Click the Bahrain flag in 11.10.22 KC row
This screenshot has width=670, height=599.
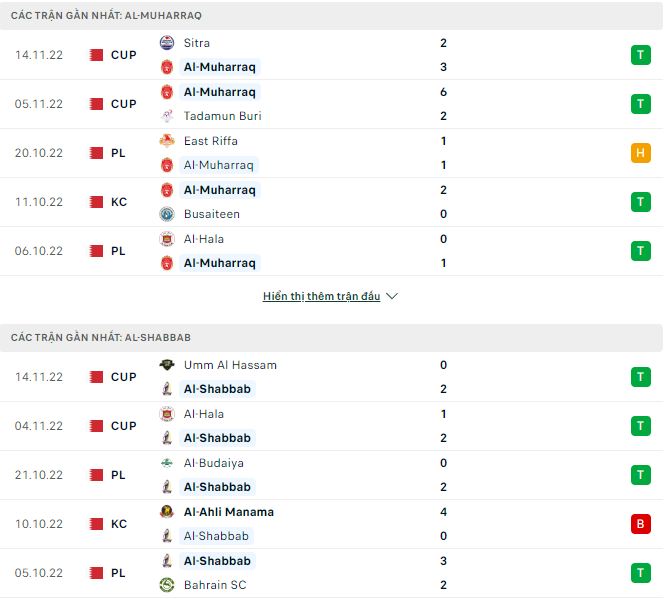tap(97, 202)
